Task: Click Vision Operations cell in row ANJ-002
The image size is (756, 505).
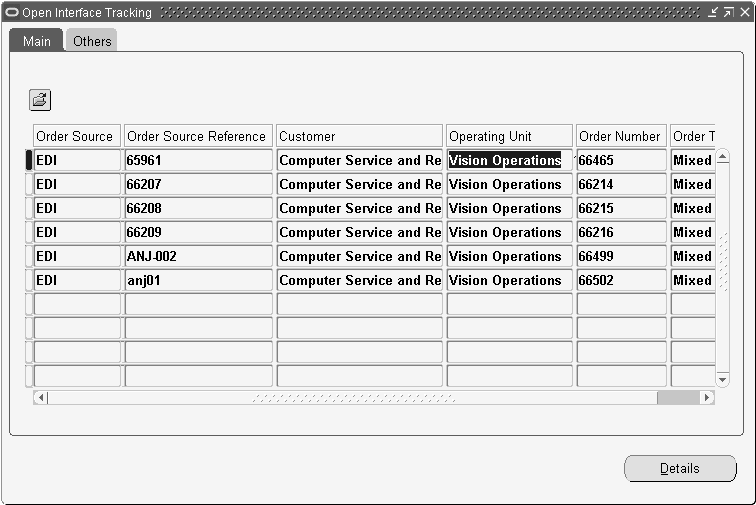Action: click(509, 256)
